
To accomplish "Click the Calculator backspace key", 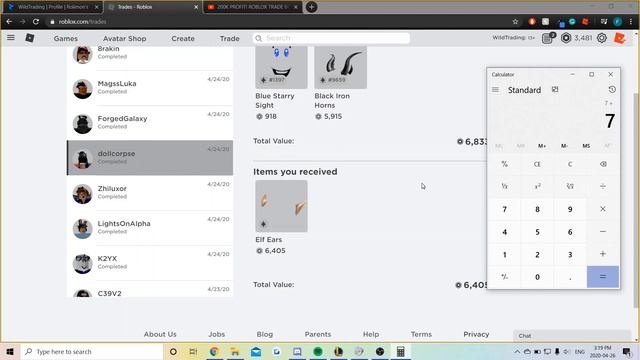I will tap(603, 164).
